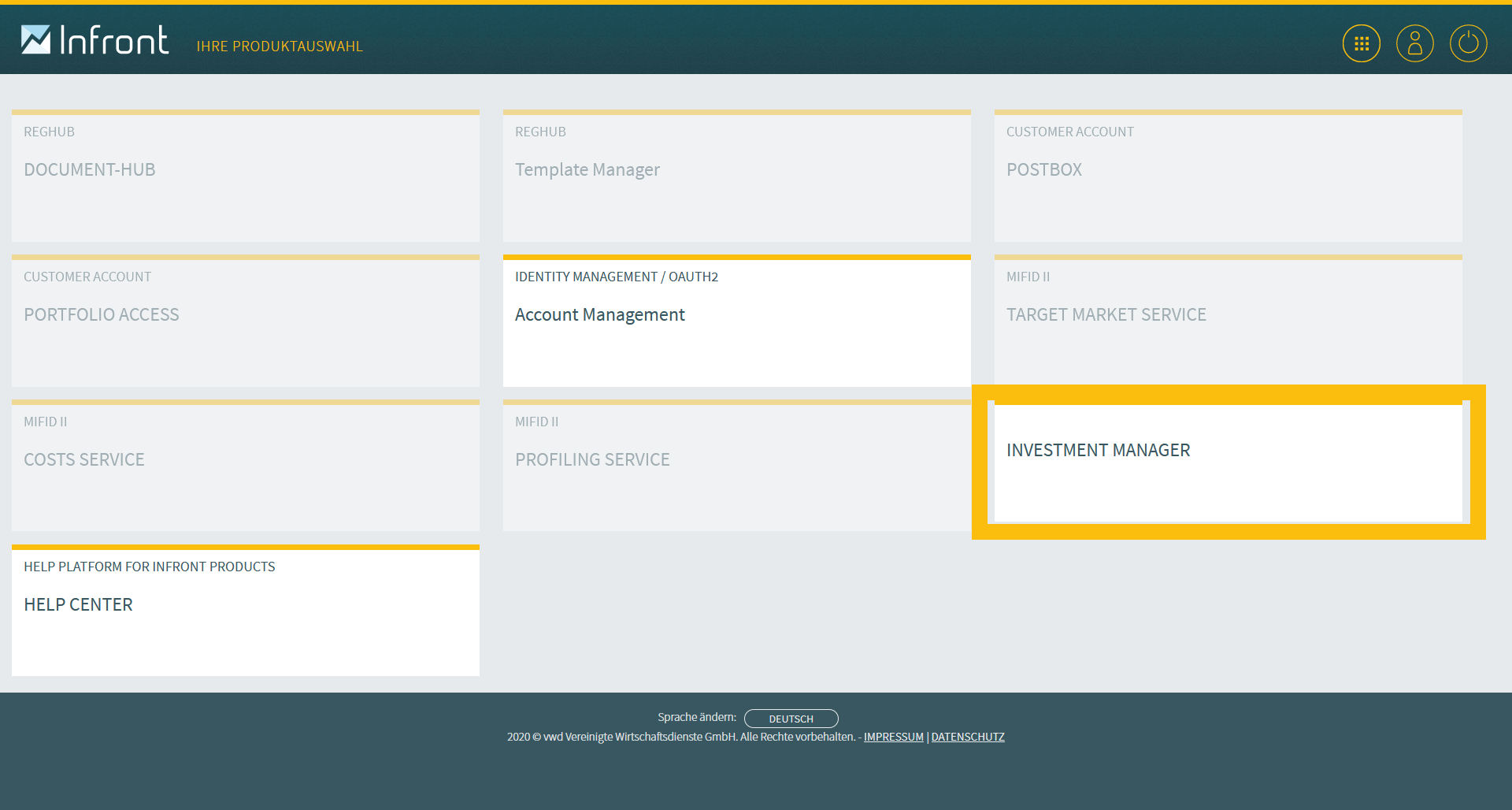Open the Document-Hub tile
The height and width of the screenshot is (810, 1512).
coord(246,176)
